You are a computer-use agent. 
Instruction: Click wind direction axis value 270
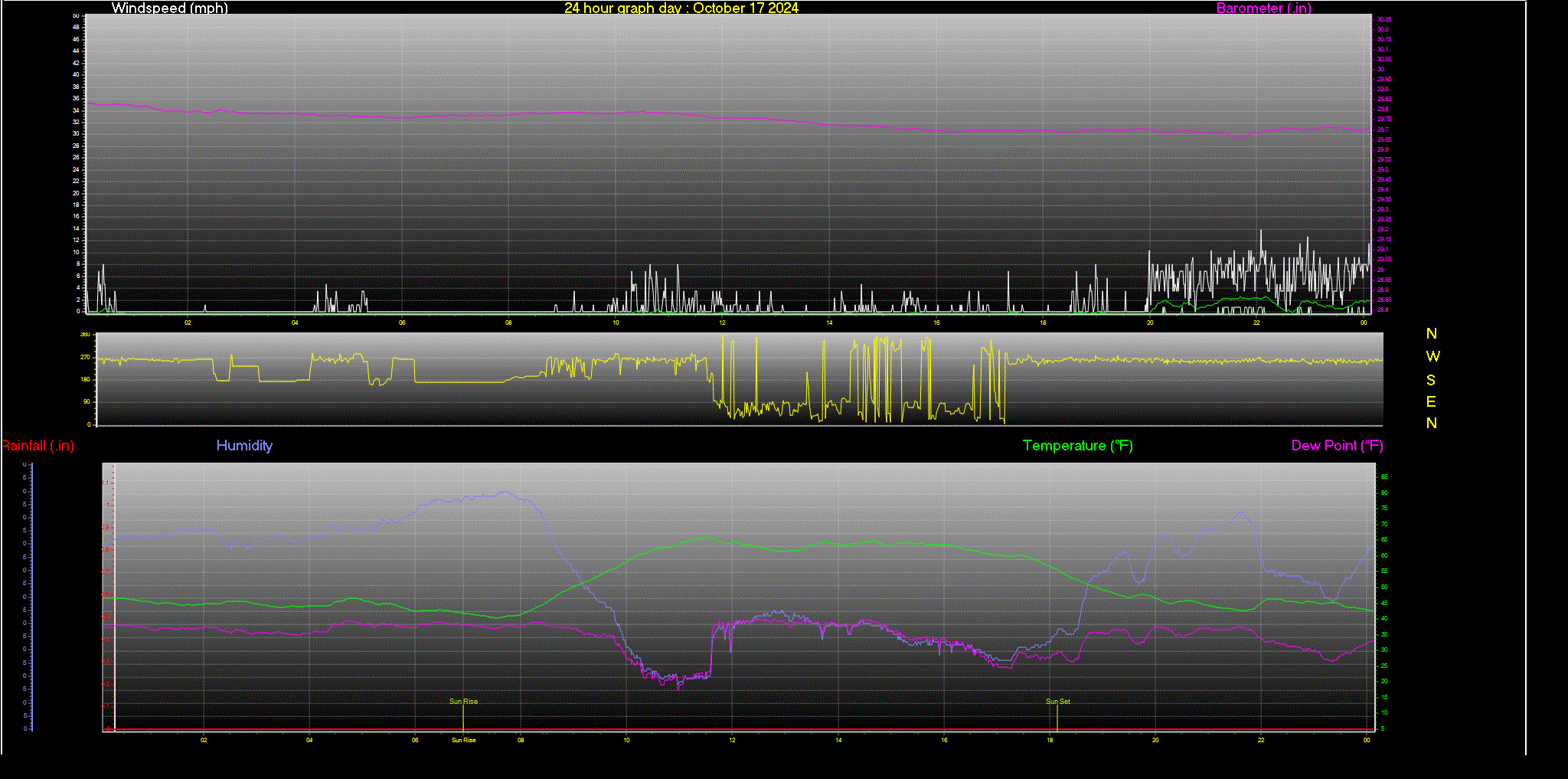pyautogui.click(x=85, y=357)
